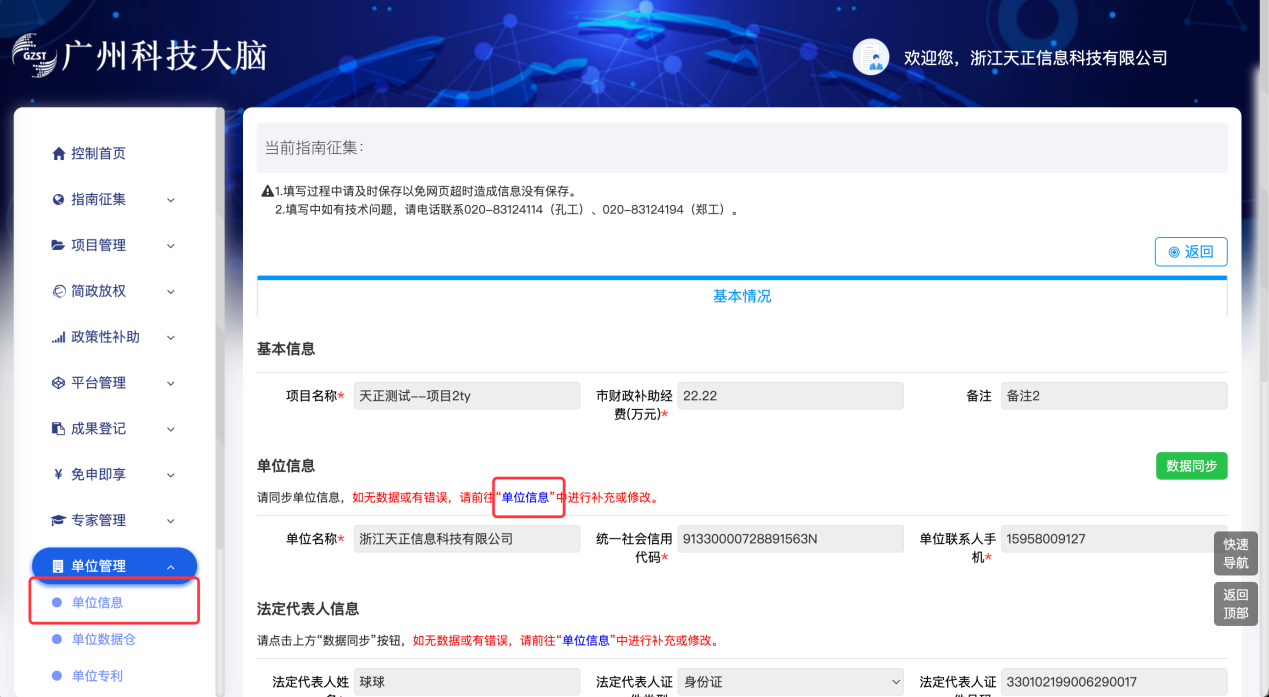Viewport: 1269px width, 697px height.
Task: Click the 项目名称 input field
Action: click(x=466, y=396)
